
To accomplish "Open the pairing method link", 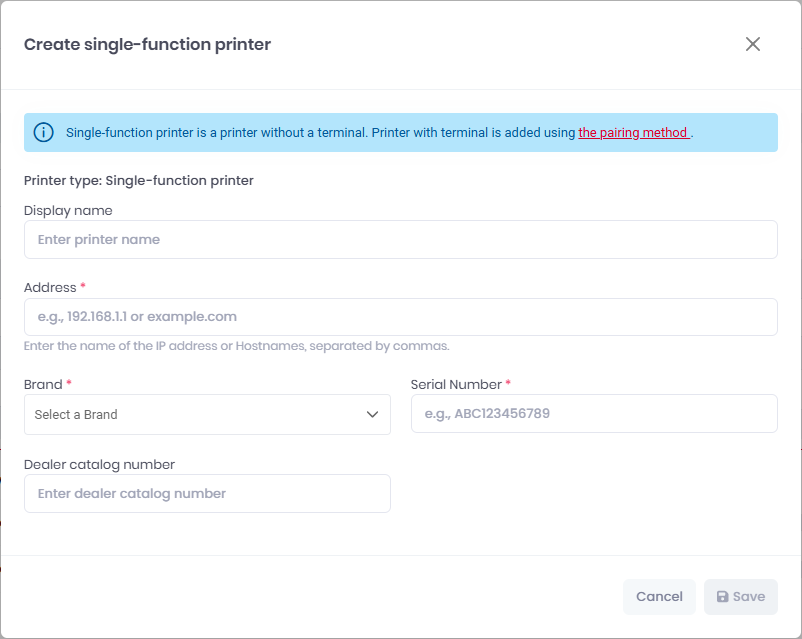I will point(634,133).
